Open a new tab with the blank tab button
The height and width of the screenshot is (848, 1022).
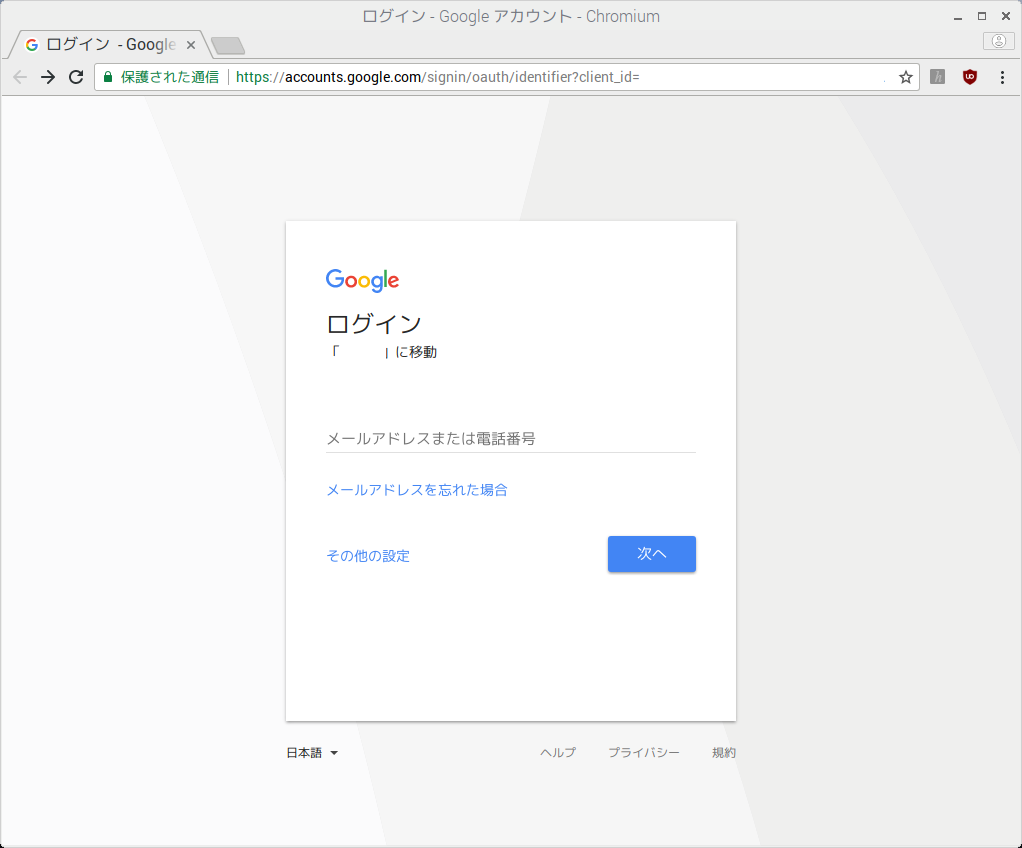click(x=228, y=46)
